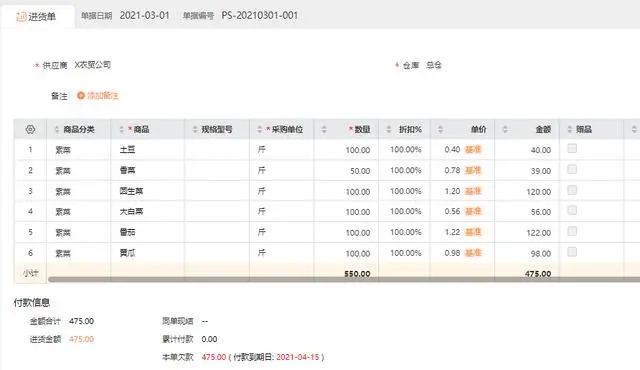Tick the 赠品 checkbox in row 2
This screenshot has width=640, height=370.
(x=572, y=169)
